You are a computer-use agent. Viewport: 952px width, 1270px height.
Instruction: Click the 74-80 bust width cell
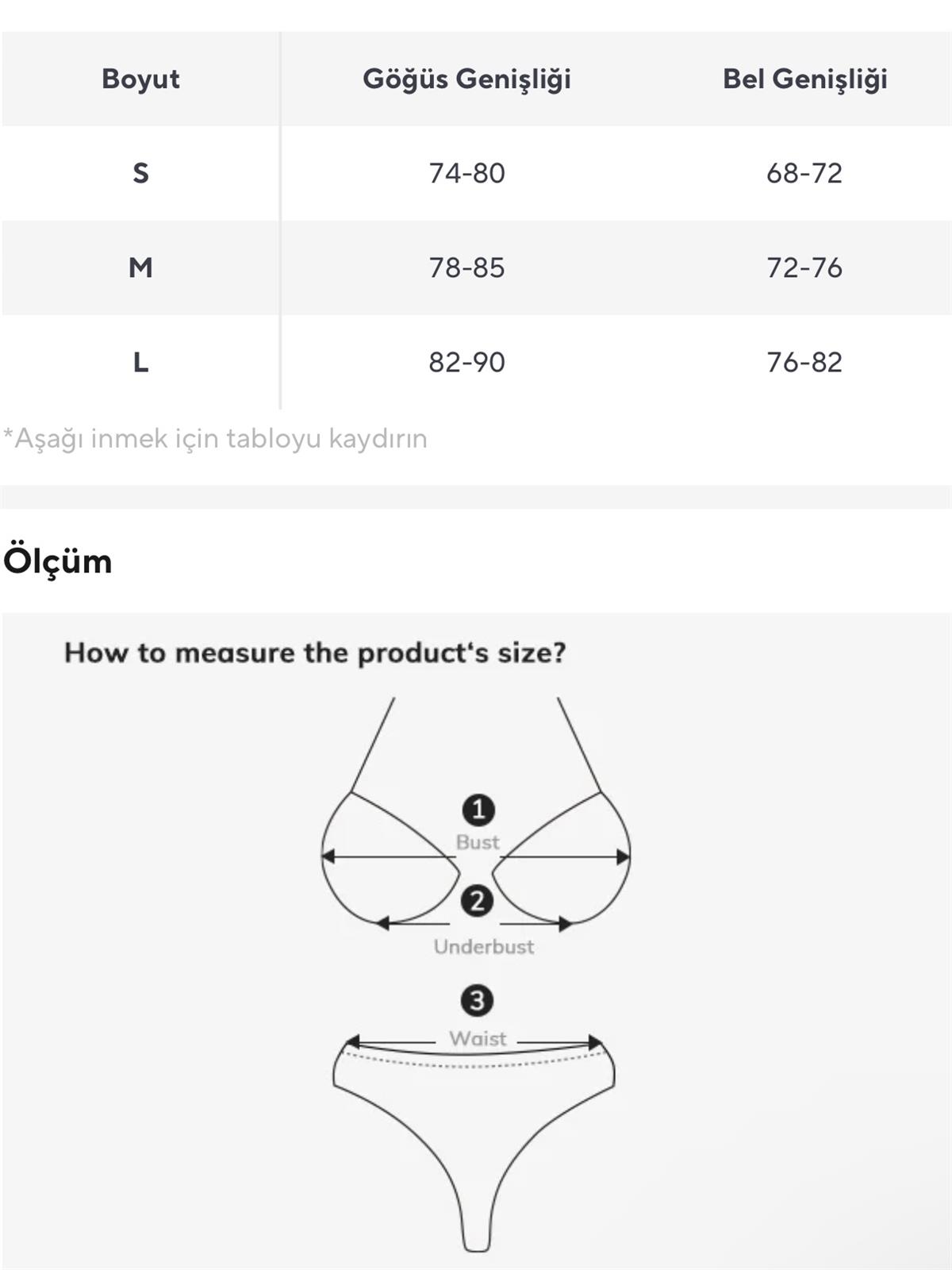coord(466,173)
